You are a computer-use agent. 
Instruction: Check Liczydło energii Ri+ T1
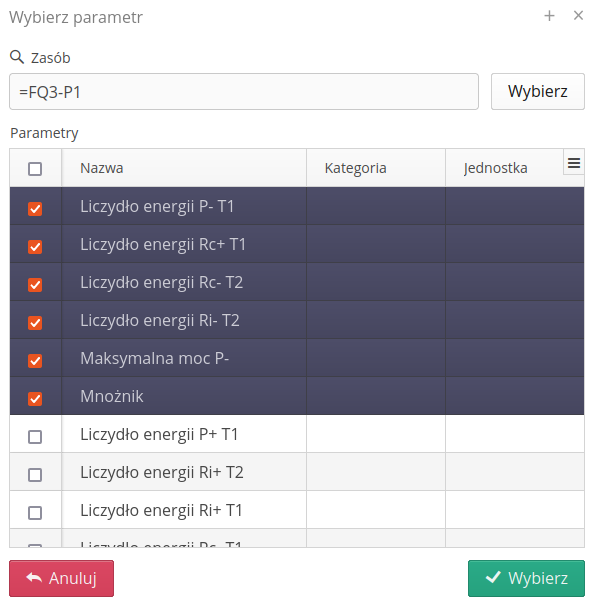click(35, 513)
